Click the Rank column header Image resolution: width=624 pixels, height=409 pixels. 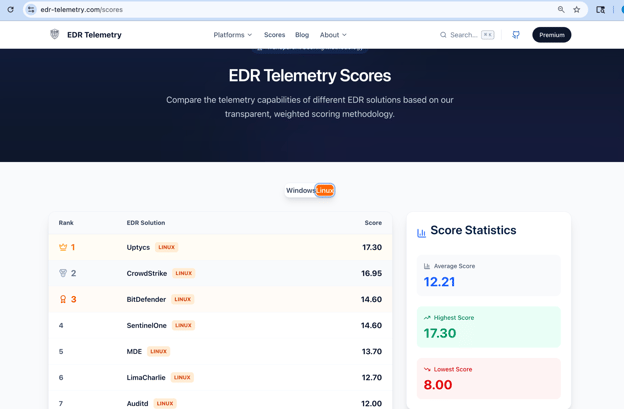66,223
